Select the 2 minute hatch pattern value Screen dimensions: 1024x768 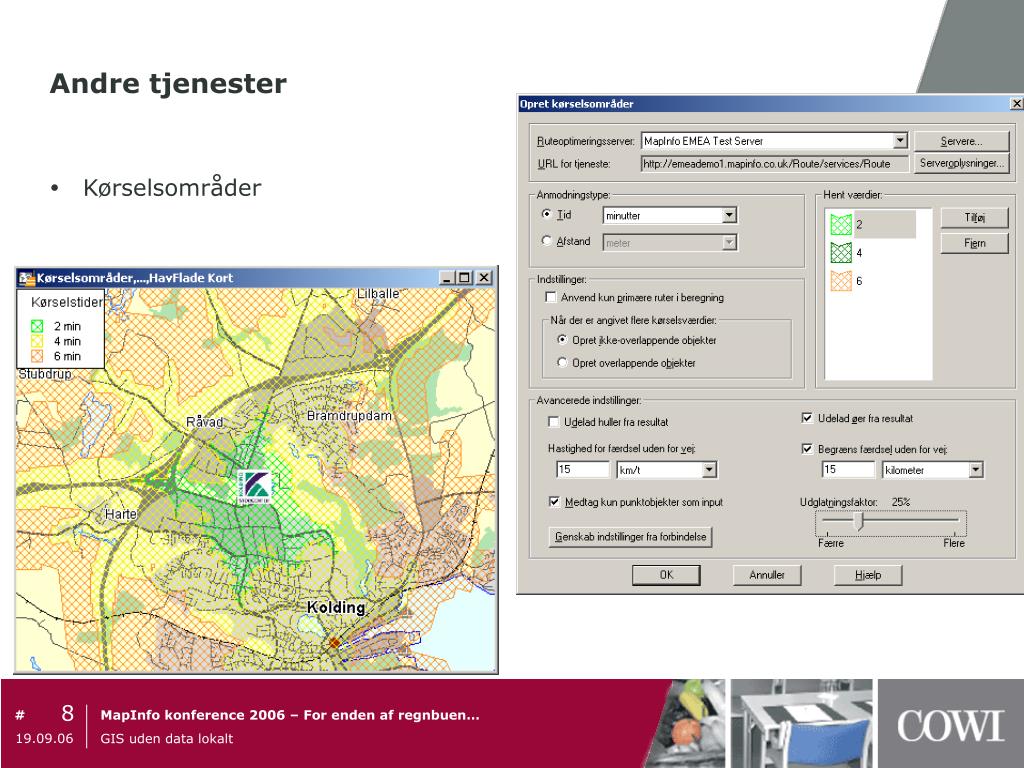872,225
